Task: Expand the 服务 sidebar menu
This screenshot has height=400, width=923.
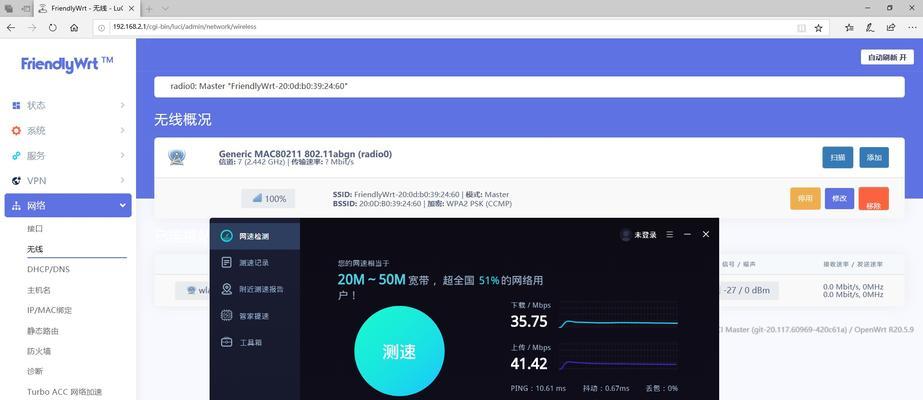Action: tap(68, 156)
